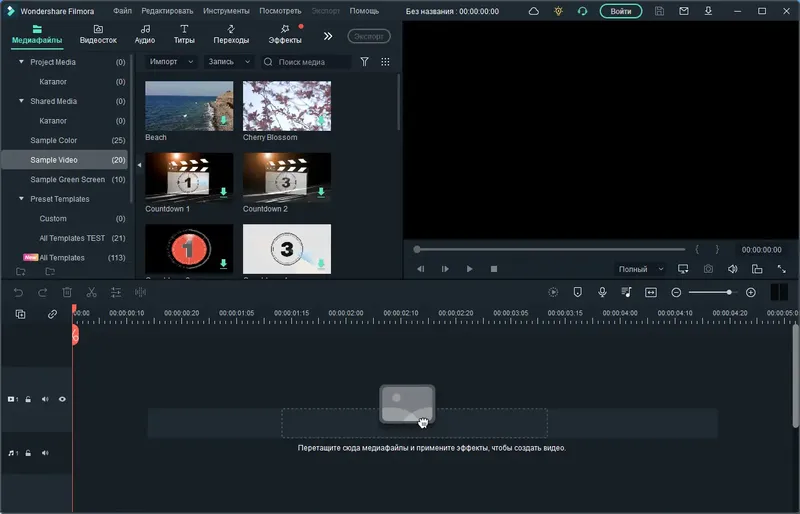This screenshot has height=514, width=800.
Task: Click the split scissors icon in timeline toolbar
Action: (x=91, y=292)
